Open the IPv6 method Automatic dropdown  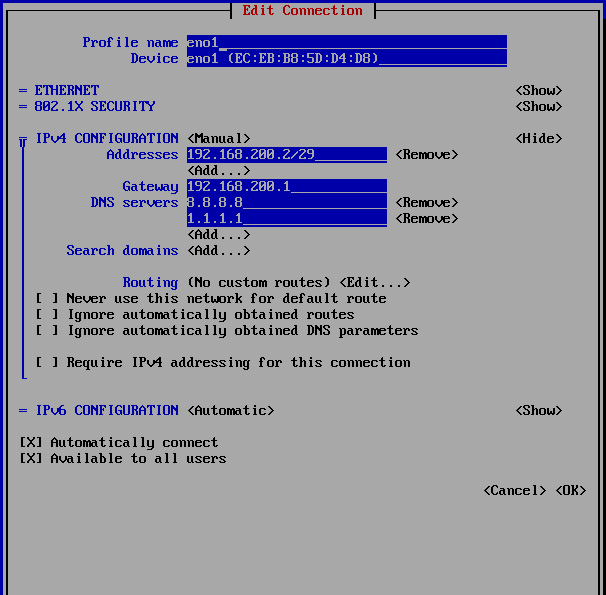231,411
